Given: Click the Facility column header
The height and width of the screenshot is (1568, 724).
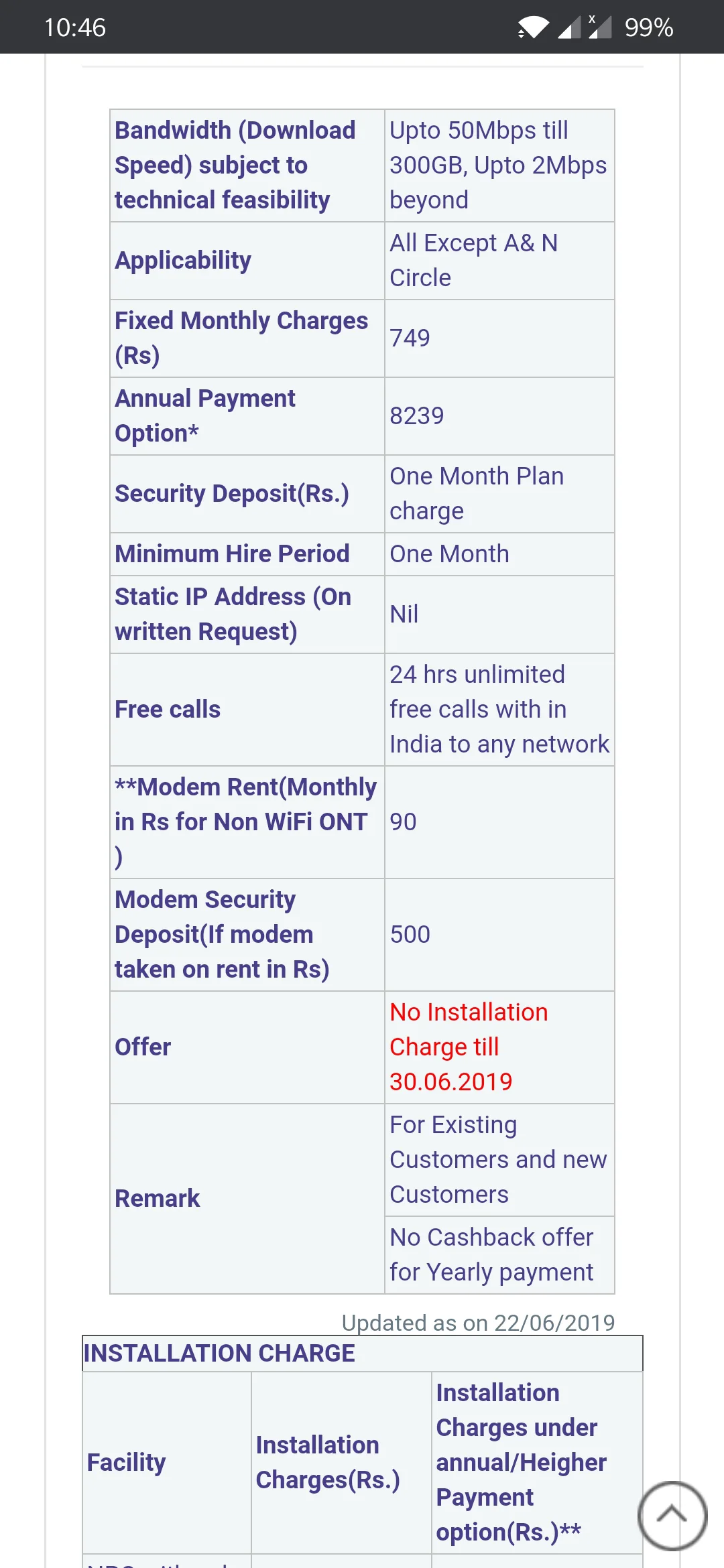Looking at the screenshot, I should [x=127, y=1462].
